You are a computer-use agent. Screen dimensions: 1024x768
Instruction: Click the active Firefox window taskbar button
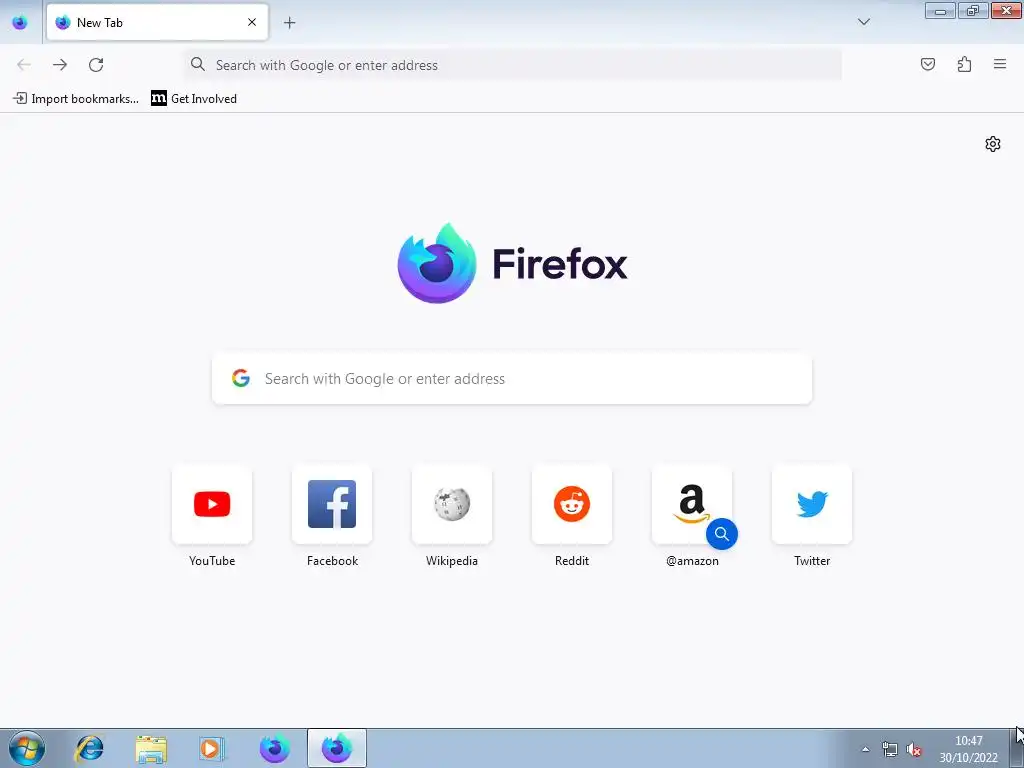[x=337, y=748]
